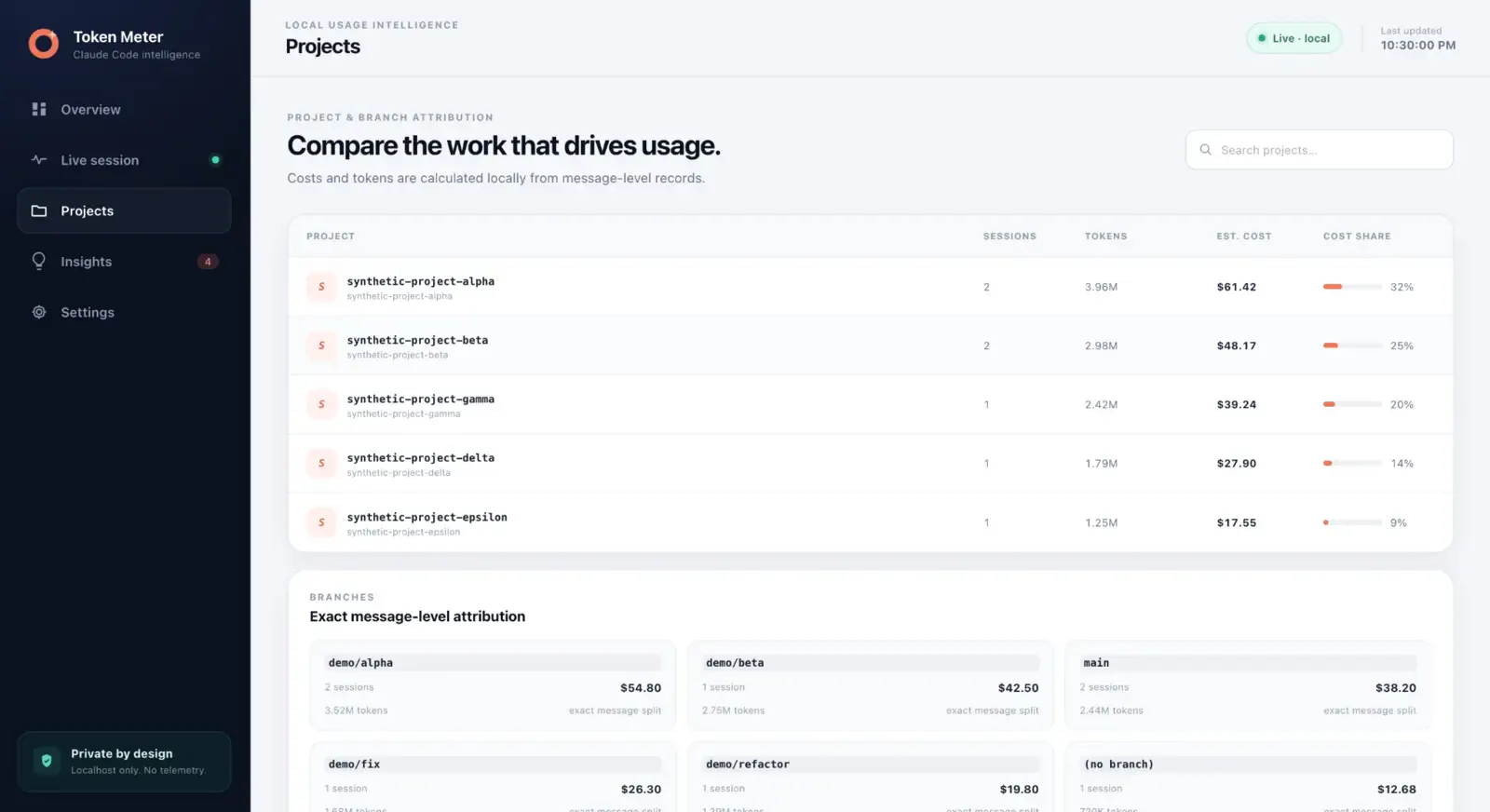Click the $61.42 cost value

(x=1236, y=287)
